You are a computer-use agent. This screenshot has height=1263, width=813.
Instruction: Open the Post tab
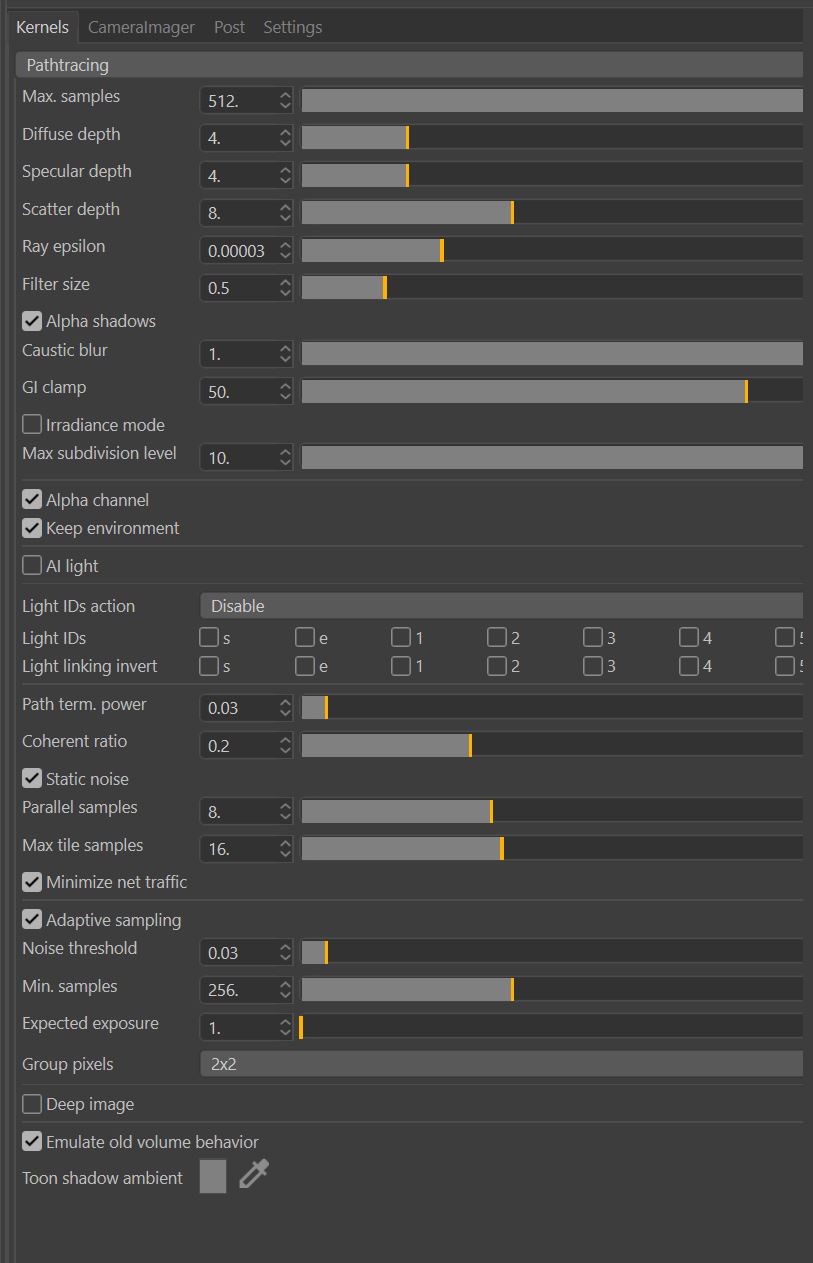coord(229,27)
